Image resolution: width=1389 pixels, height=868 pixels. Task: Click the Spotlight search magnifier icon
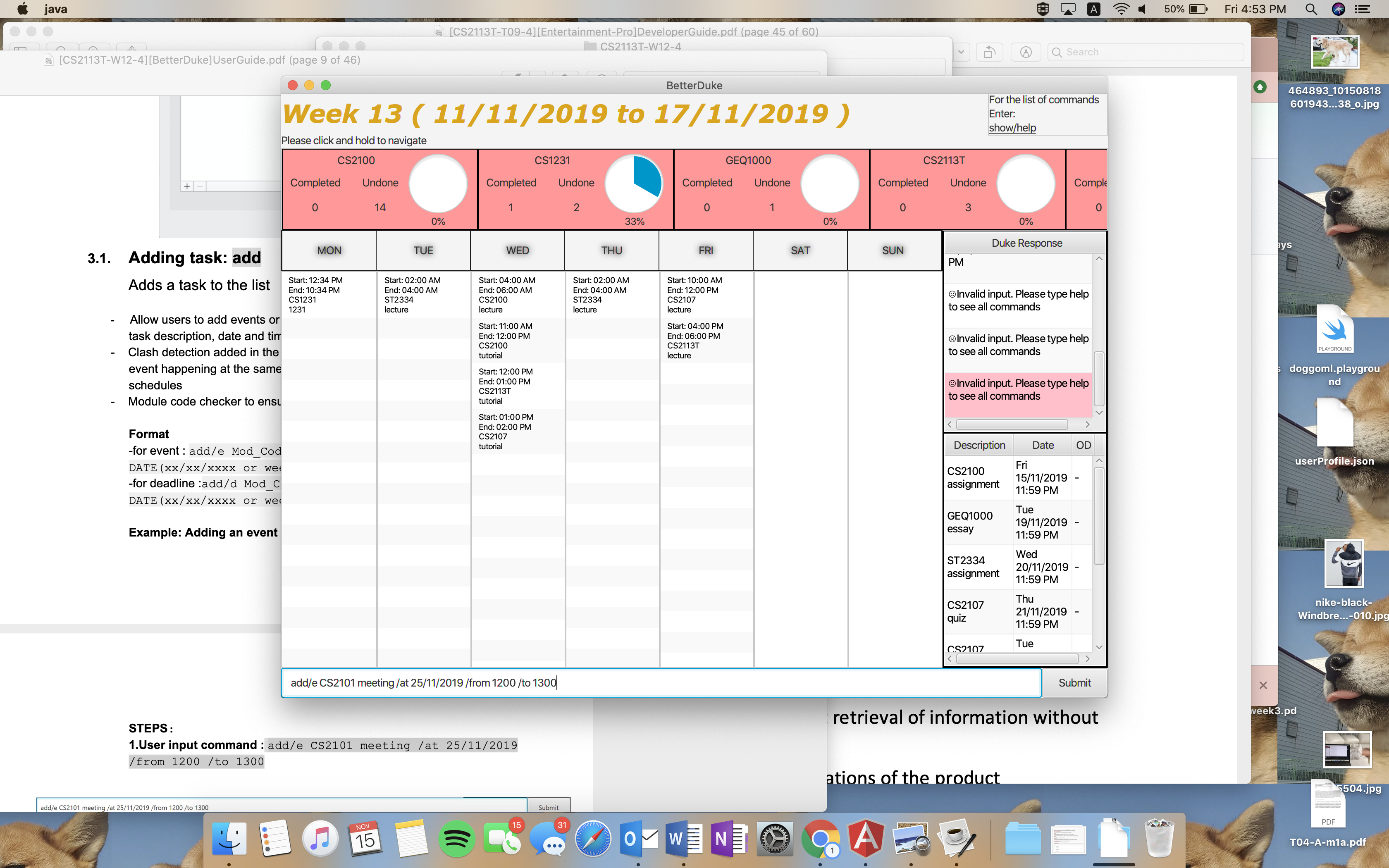tap(1311, 9)
